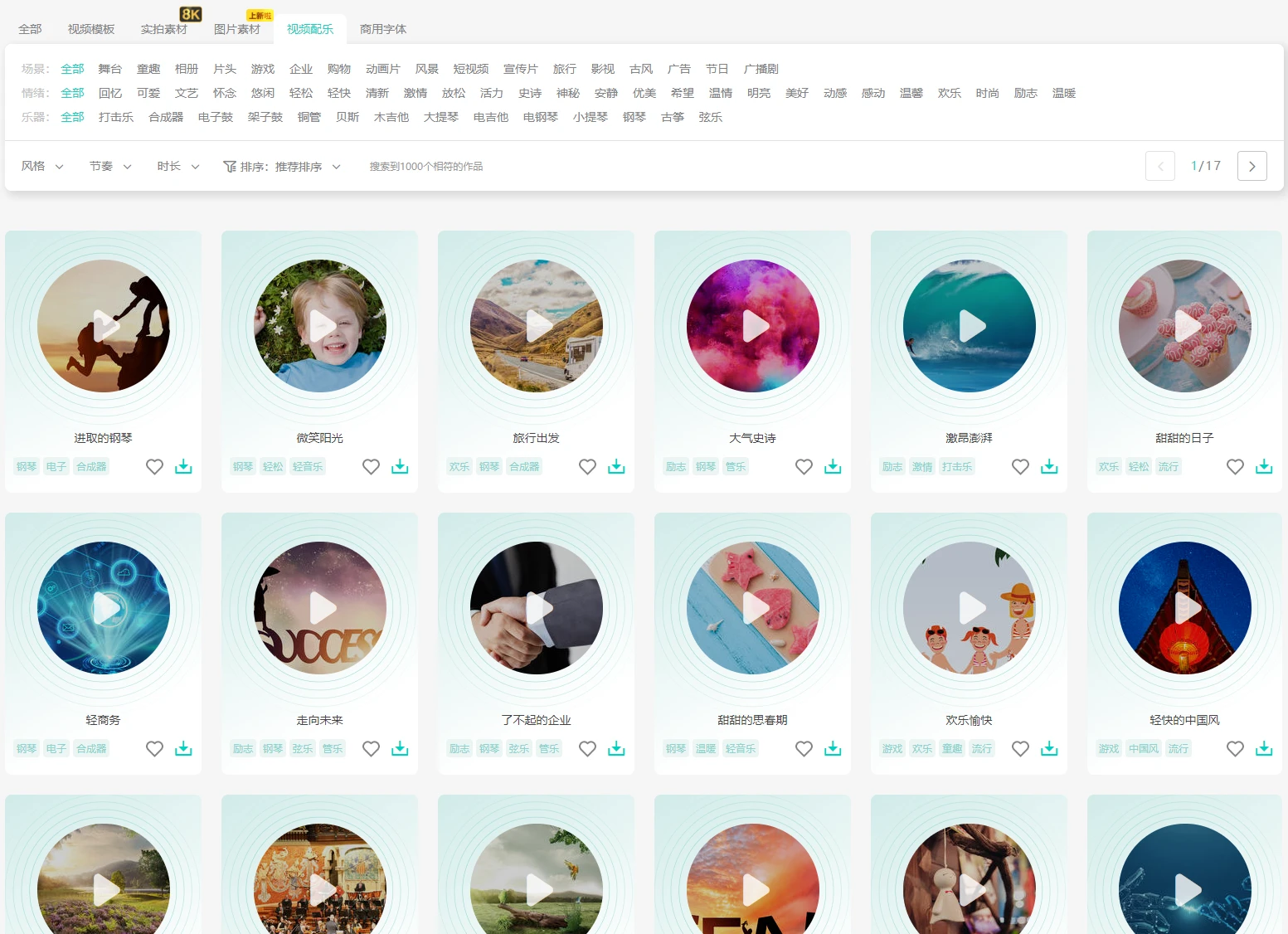
Task: Filter instrument by 古筝
Action: click(673, 117)
